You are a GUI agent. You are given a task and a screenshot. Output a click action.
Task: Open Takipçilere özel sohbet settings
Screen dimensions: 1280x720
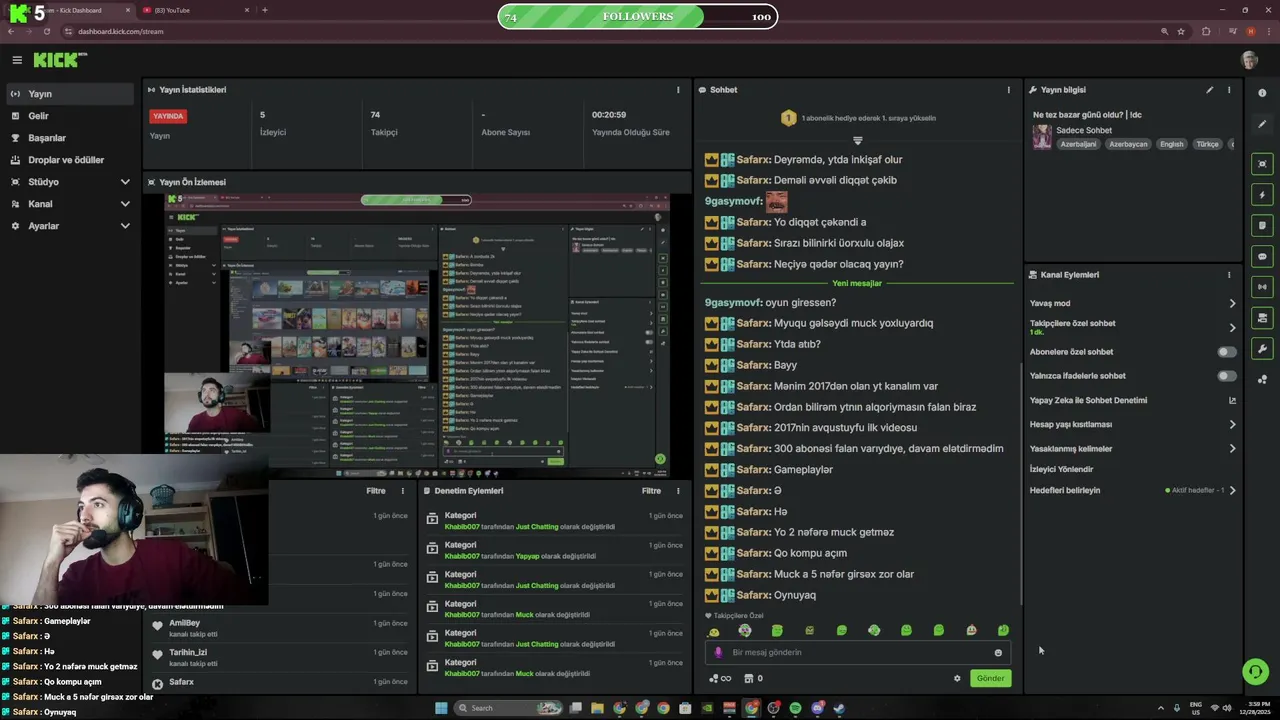[1133, 327]
